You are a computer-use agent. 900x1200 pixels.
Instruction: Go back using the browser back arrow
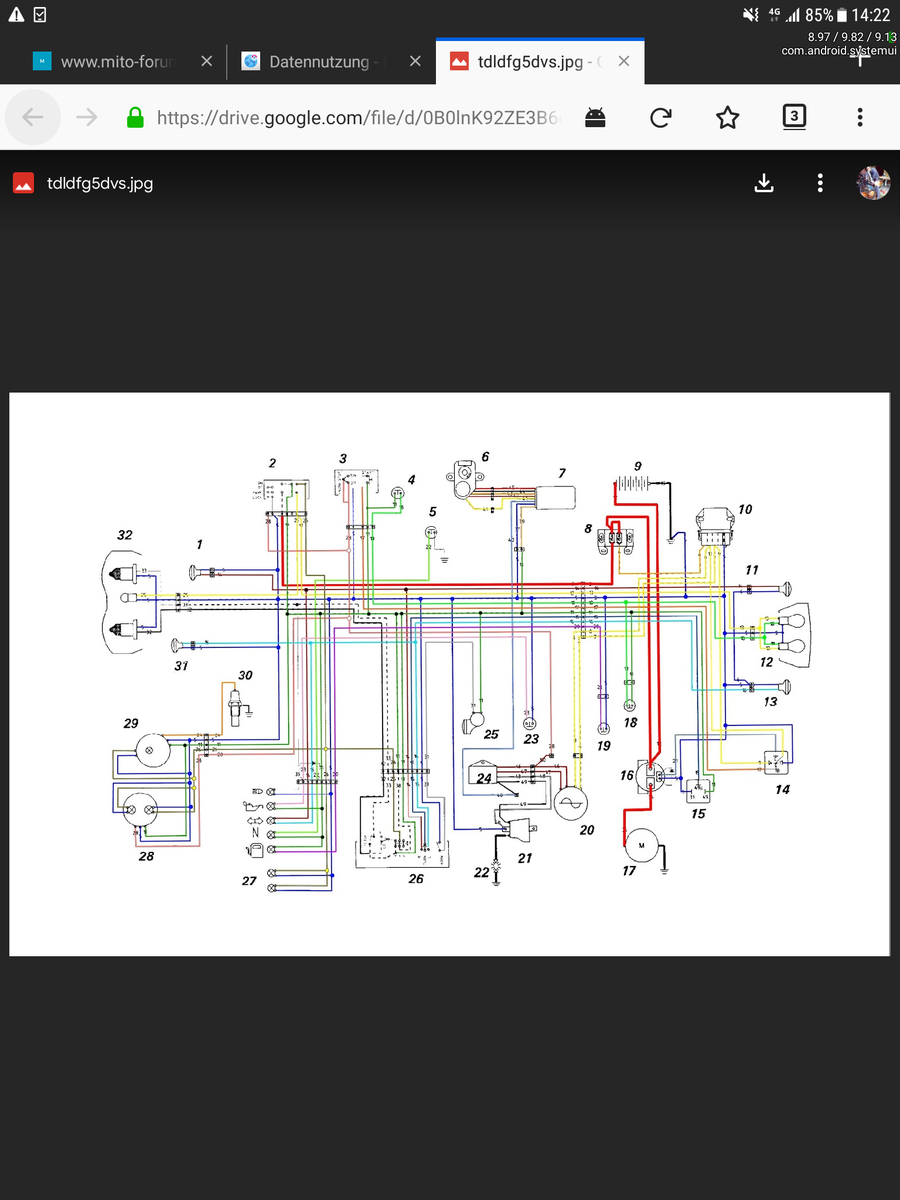point(33,118)
